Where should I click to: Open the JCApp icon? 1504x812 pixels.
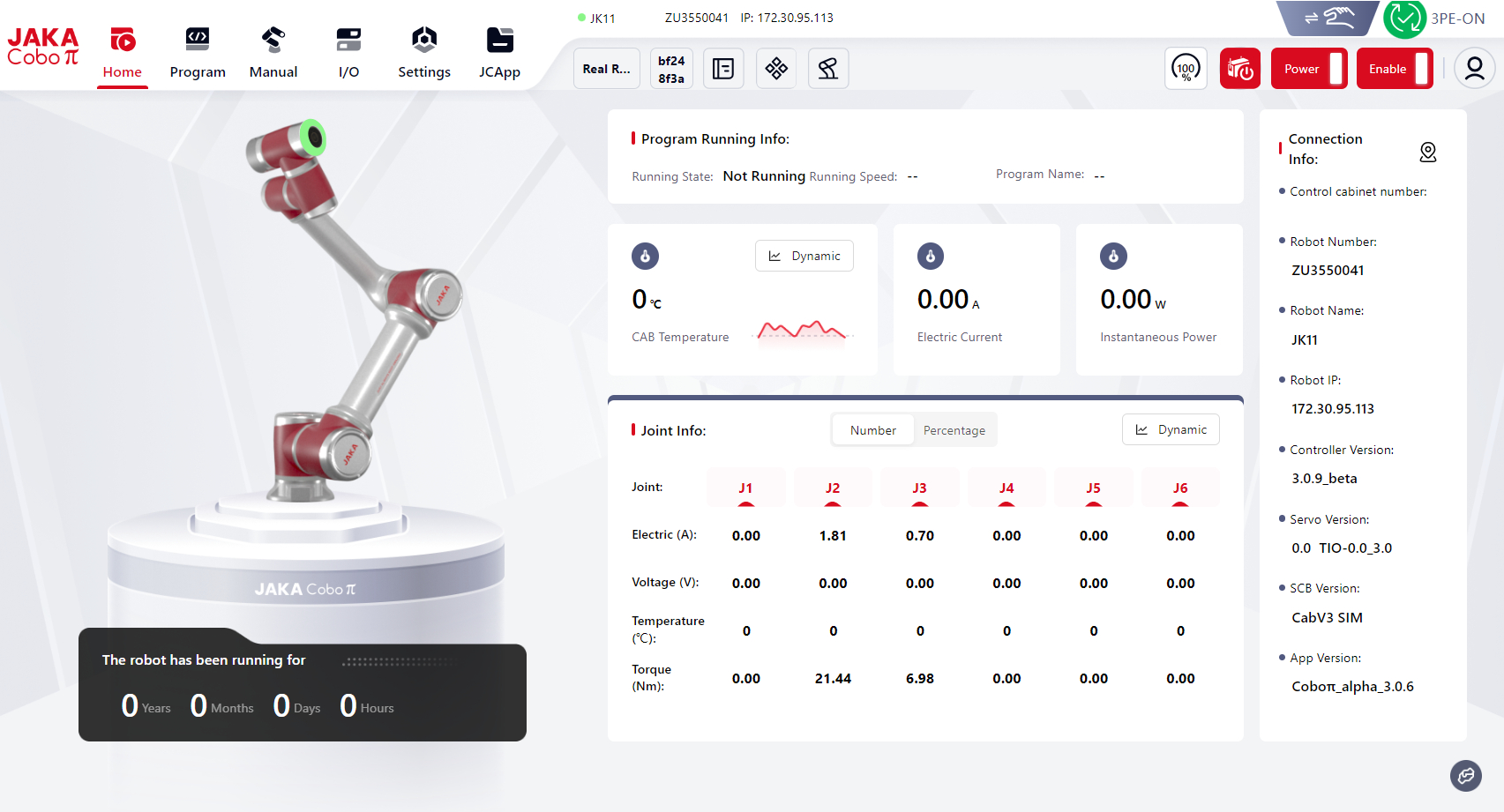499,41
